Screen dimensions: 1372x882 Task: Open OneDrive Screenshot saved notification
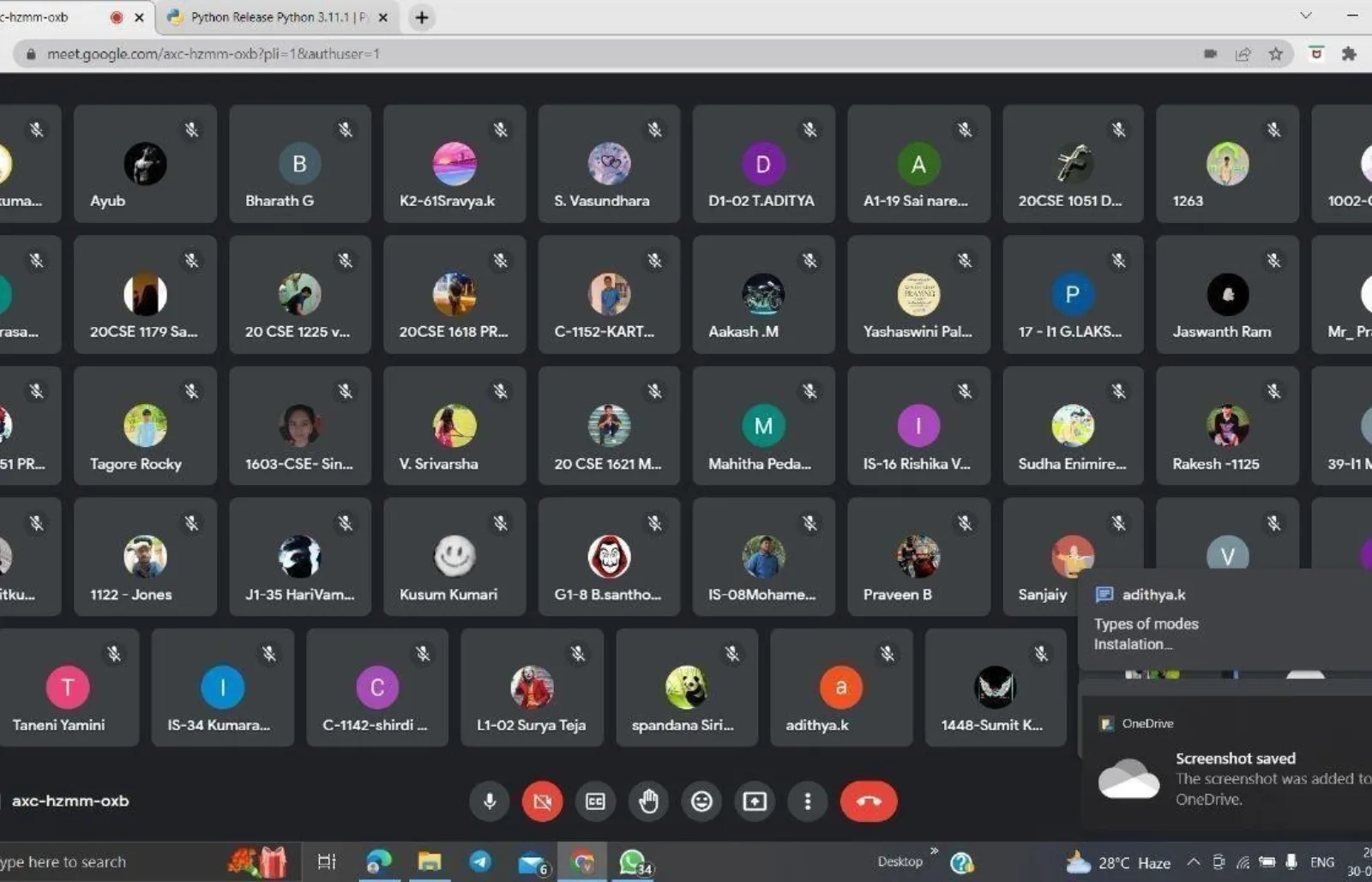click(1235, 768)
